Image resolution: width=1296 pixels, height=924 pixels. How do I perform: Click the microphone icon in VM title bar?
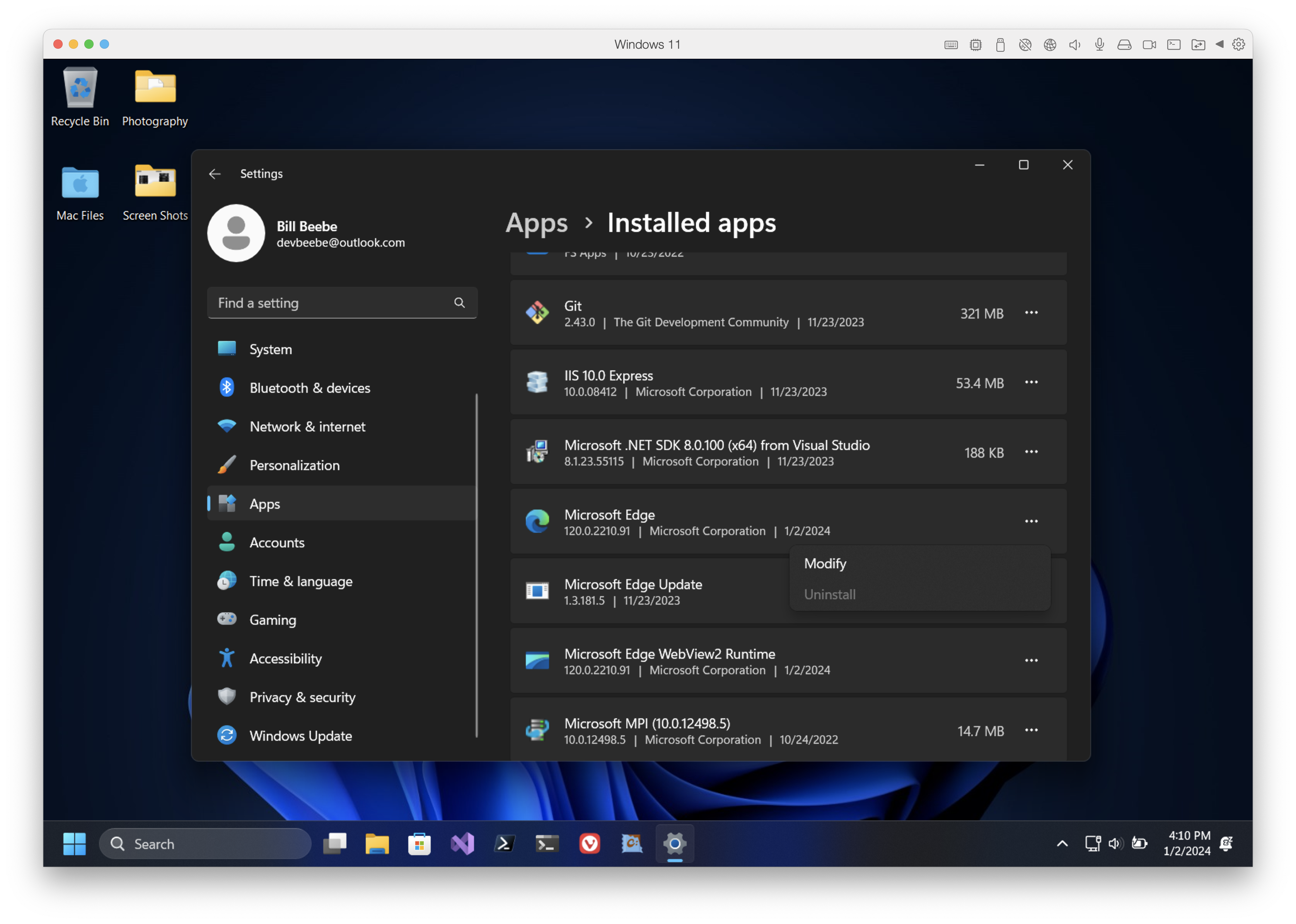tap(1099, 44)
